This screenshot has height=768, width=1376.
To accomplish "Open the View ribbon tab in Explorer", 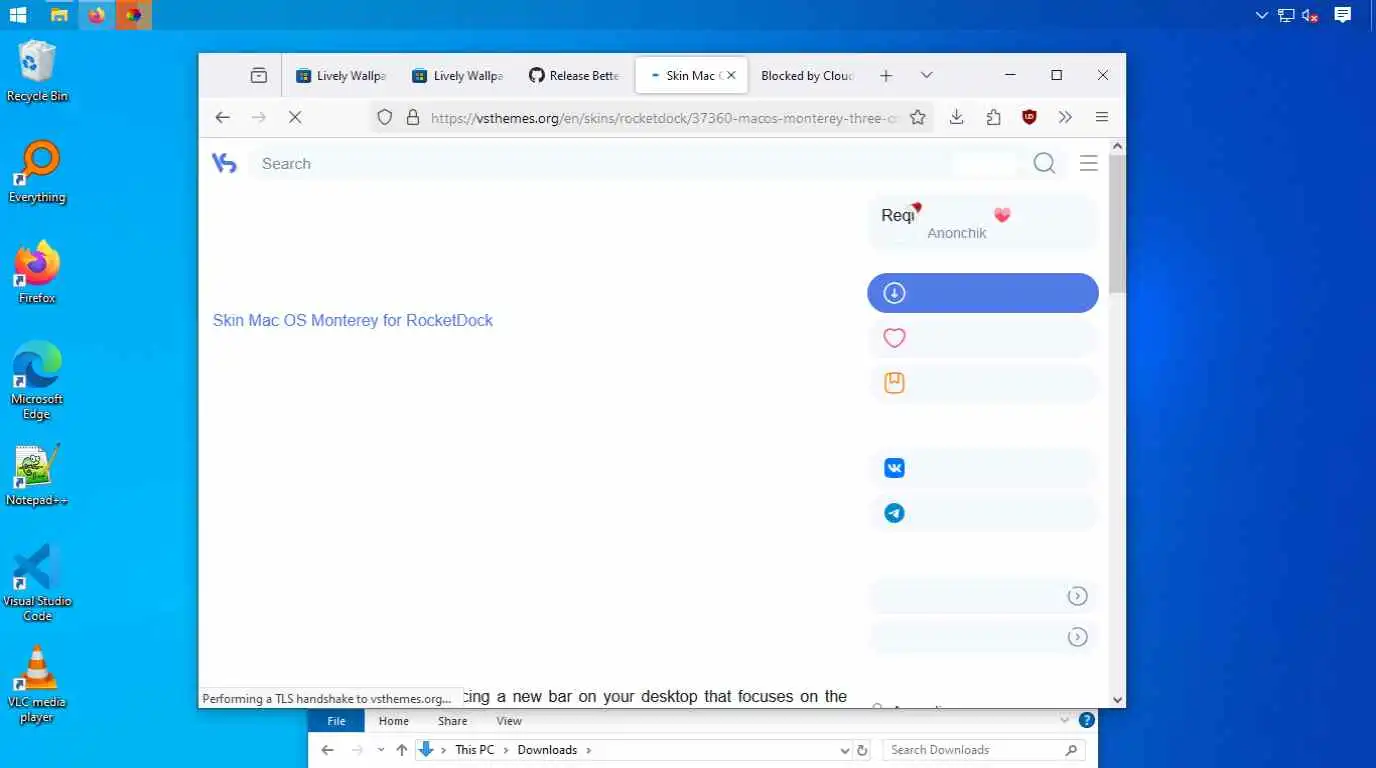I will pos(509,721).
